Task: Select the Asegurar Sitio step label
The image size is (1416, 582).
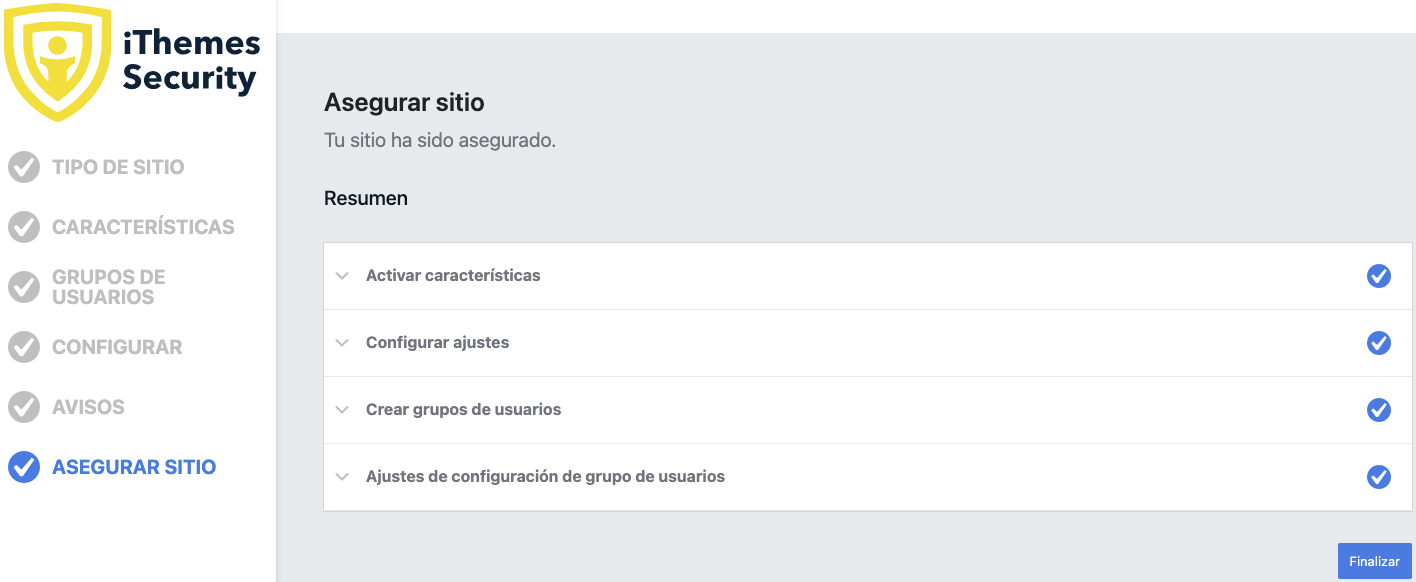Action: [x=134, y=467]
